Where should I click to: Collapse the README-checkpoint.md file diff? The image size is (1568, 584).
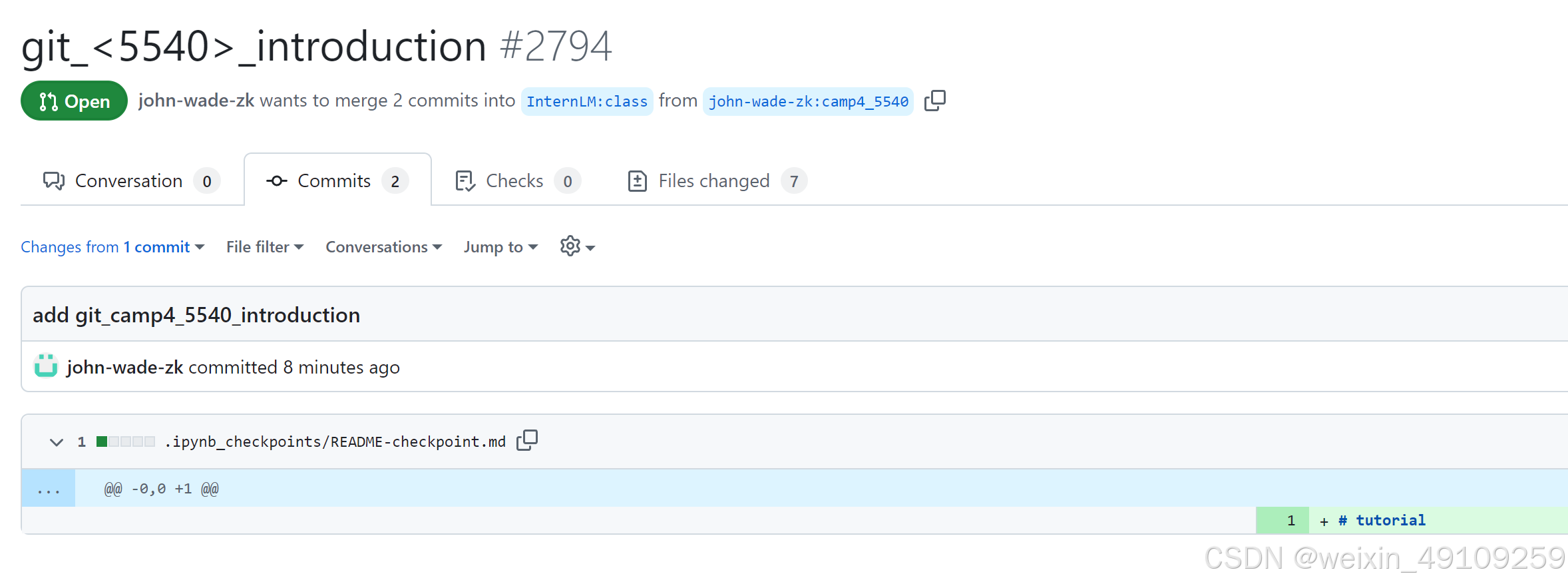pos(57,441)
